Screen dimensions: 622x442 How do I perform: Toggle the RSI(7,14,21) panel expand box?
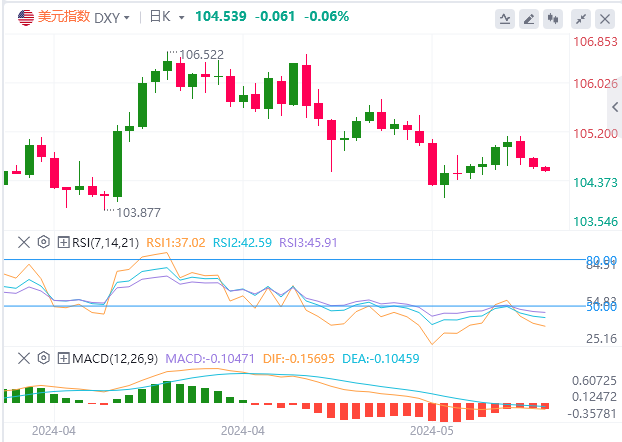point(62,241)
